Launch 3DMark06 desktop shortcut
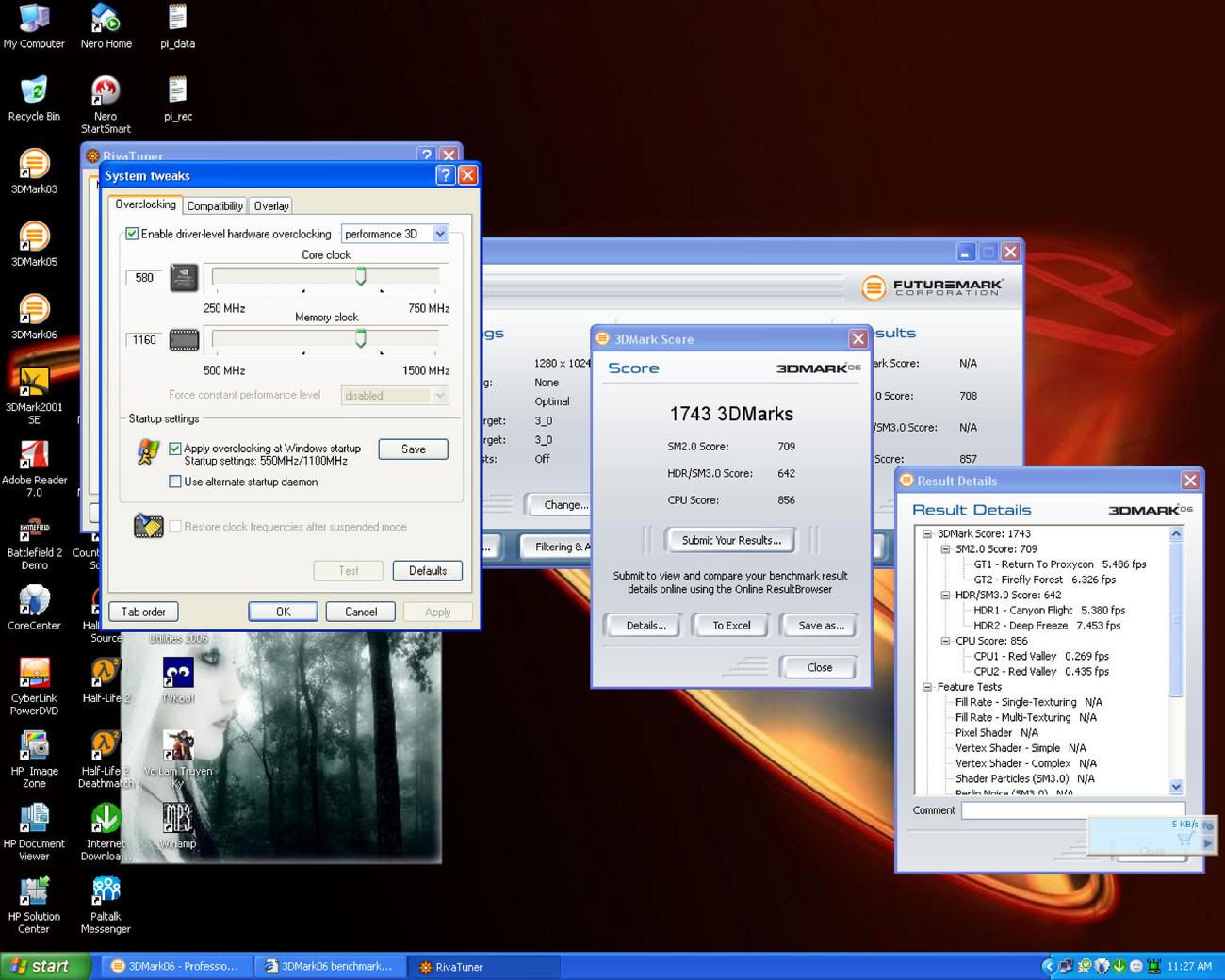The image size is (1225, 980). pos(34,317)
